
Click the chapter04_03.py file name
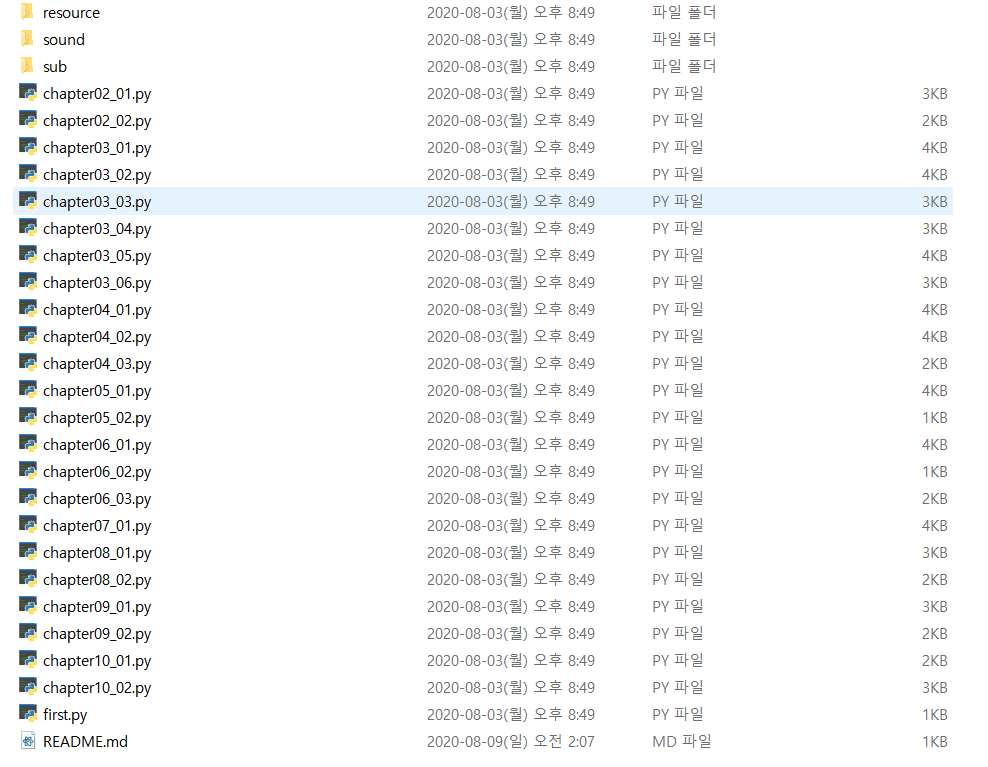click(x=97, y=364)
